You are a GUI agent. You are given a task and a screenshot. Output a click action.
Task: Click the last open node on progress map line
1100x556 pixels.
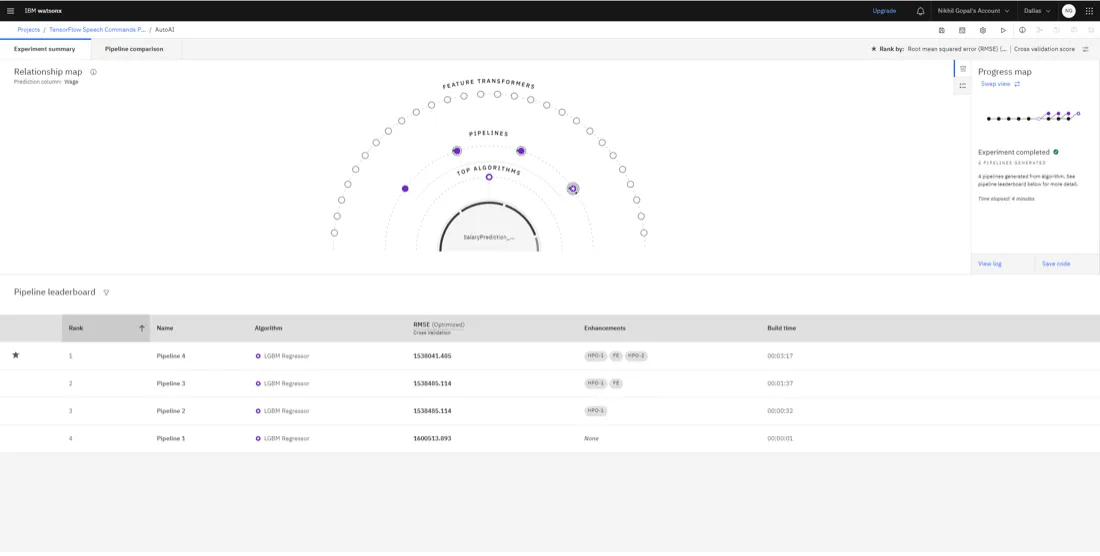pyautogui.click(x=1078, y=113)
